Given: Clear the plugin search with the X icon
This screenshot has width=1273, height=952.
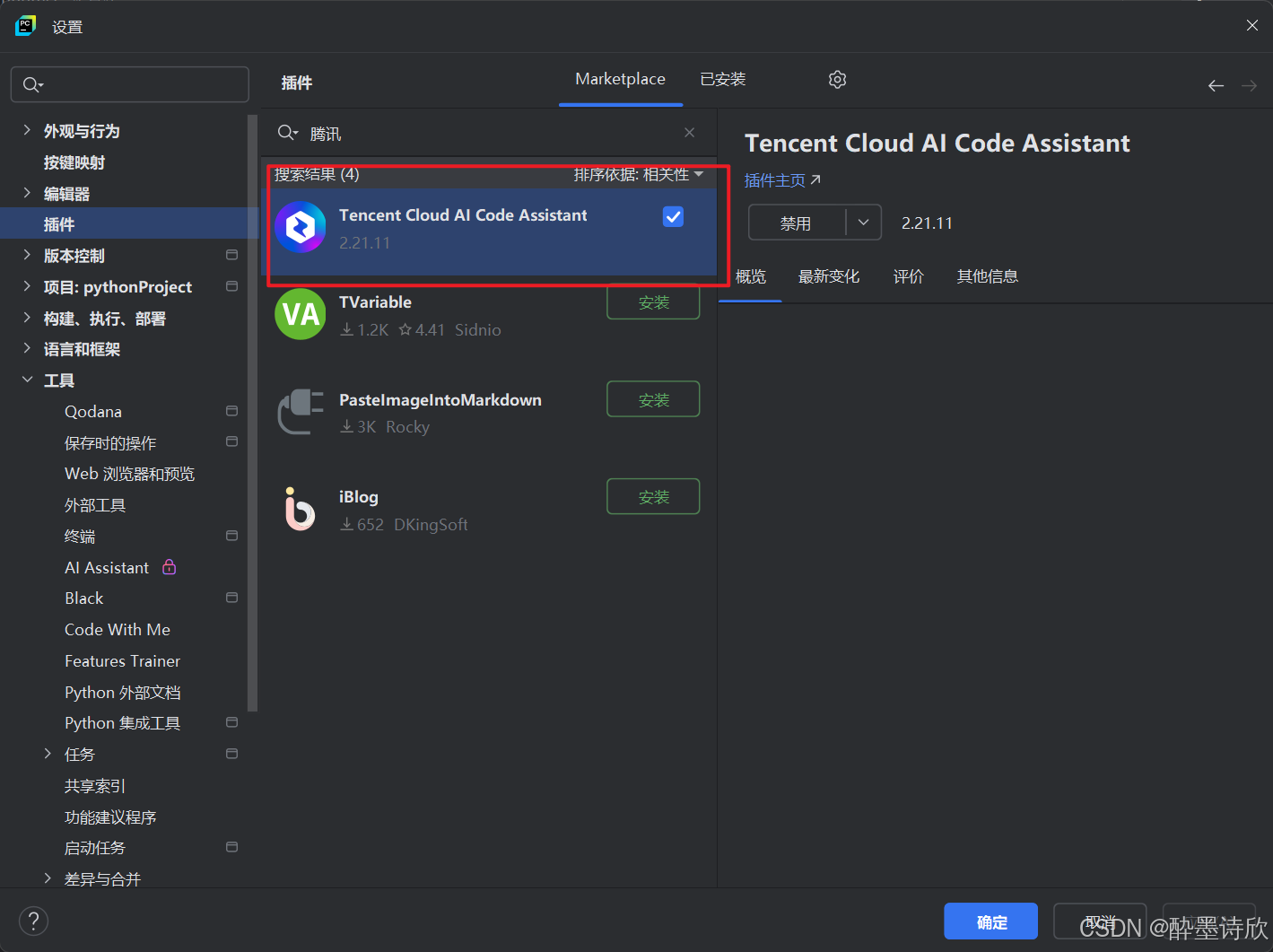Looking at the screenshot, I should coord(689,133).
